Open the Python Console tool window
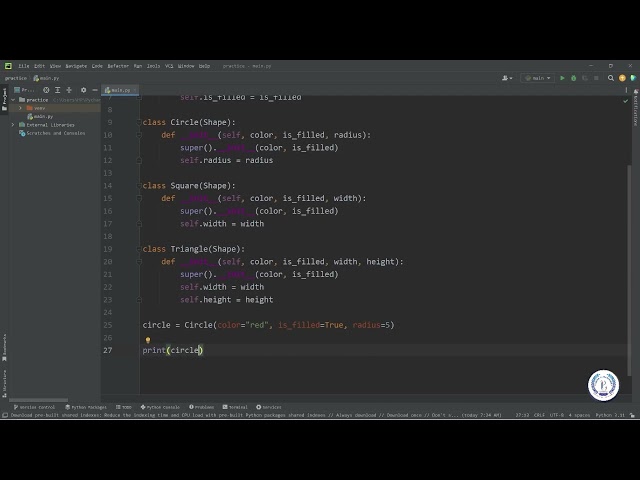640x480 pixels. [160, 407]
